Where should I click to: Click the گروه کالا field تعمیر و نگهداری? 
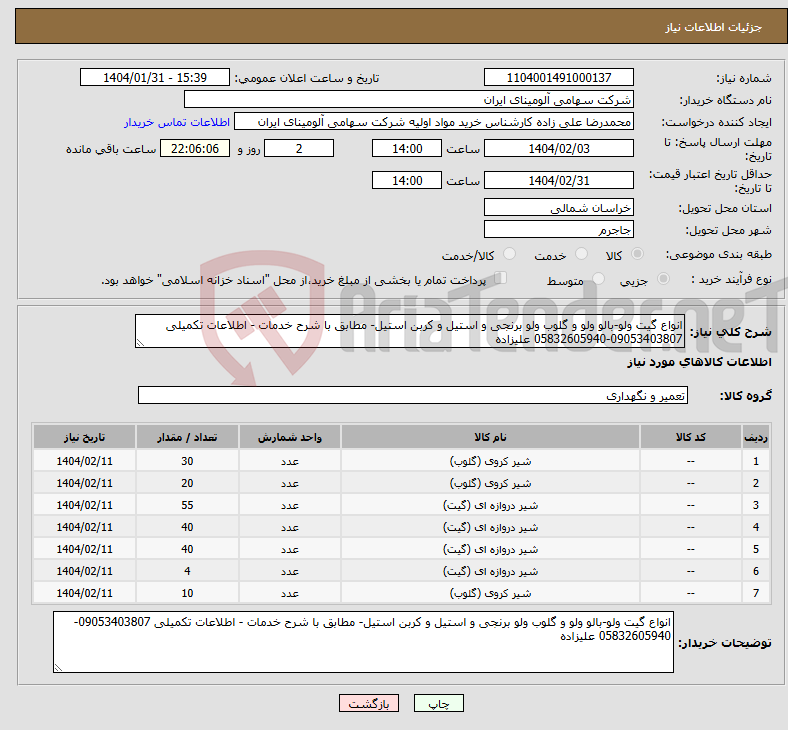(x=413, y=395)
